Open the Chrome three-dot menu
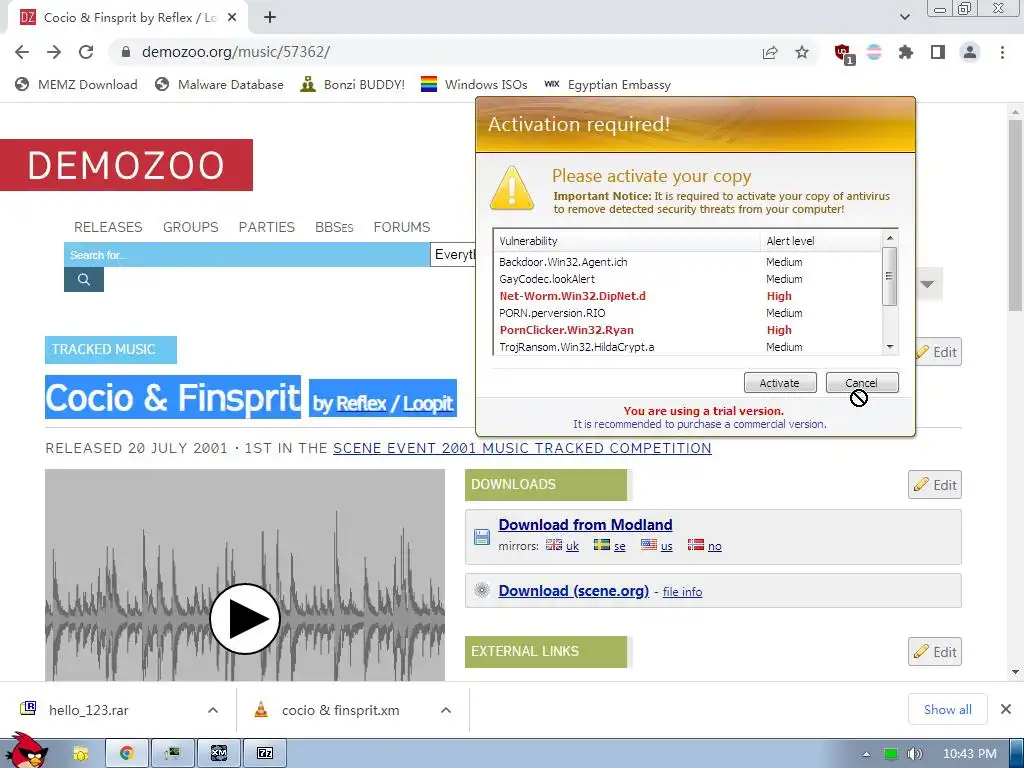This screenshot has height=768, width=1024. (1002, 52)
